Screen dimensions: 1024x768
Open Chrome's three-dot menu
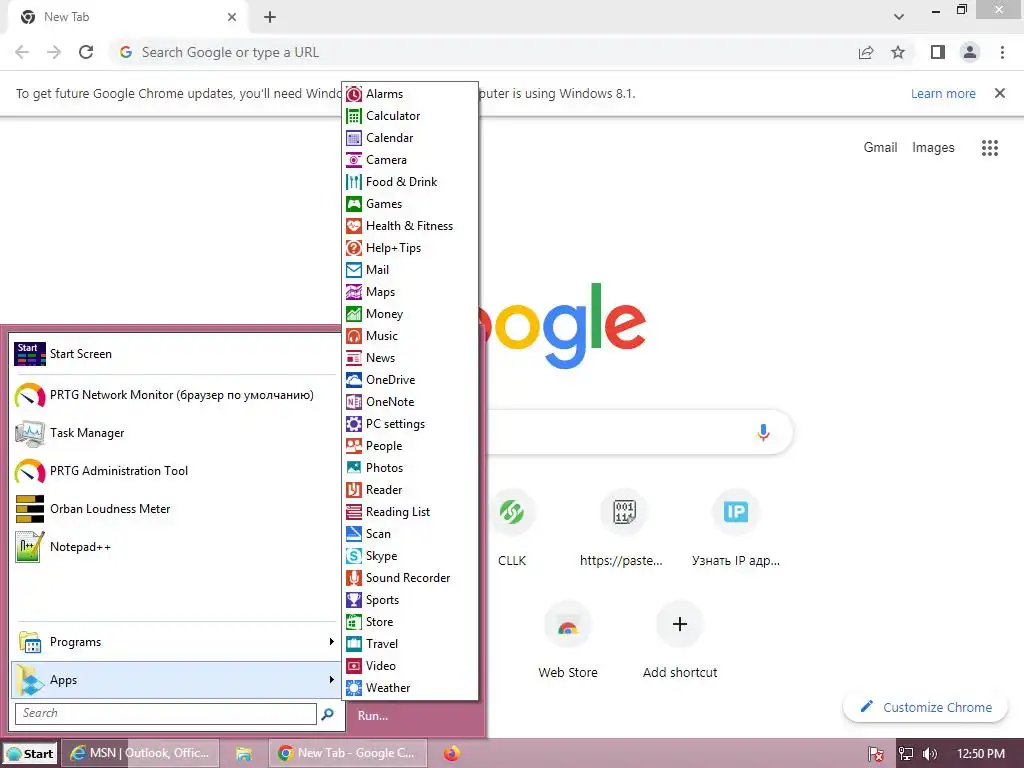coord(1002,52)
